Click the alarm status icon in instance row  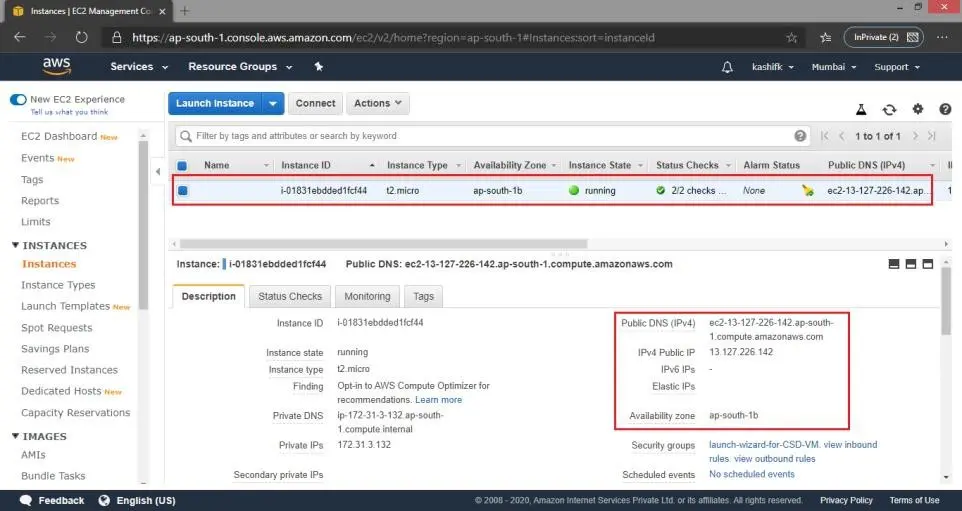click(807, 191)
